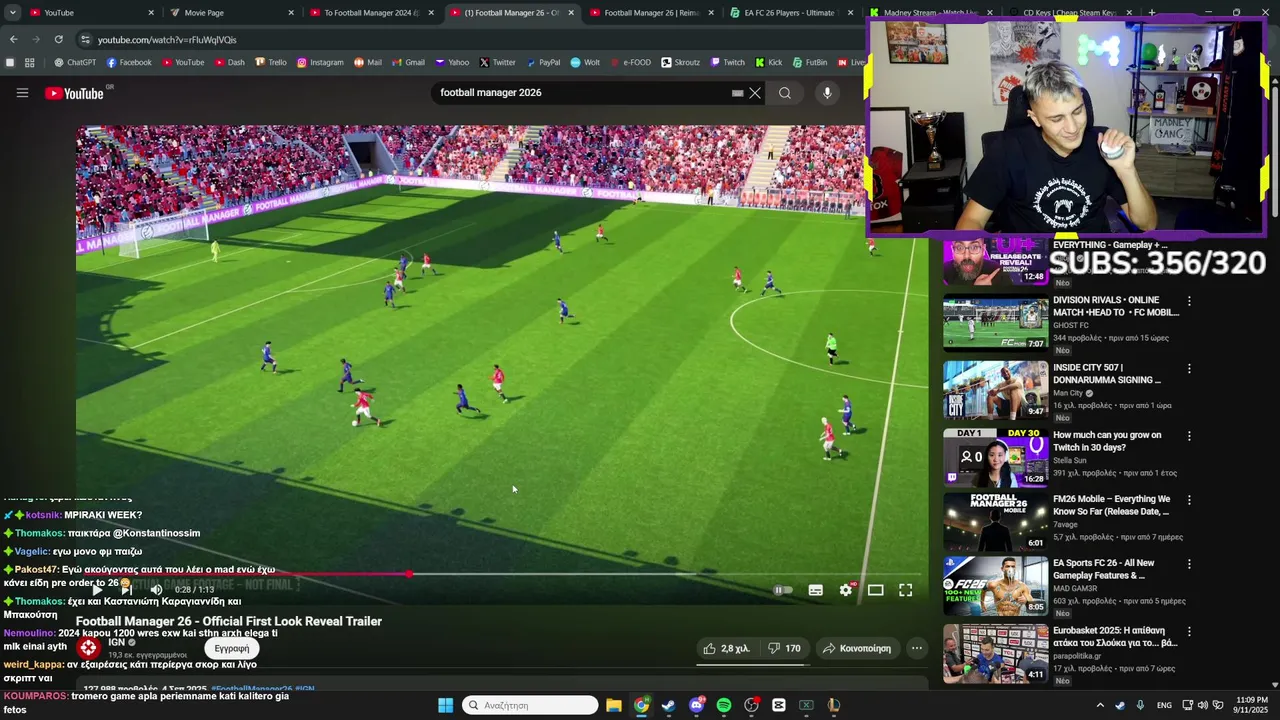Image resolution: width=1280 pixels, height=720 pixels.
Task: Switch to EA FC 26 Players tab
Action: [x=790, y=13]
